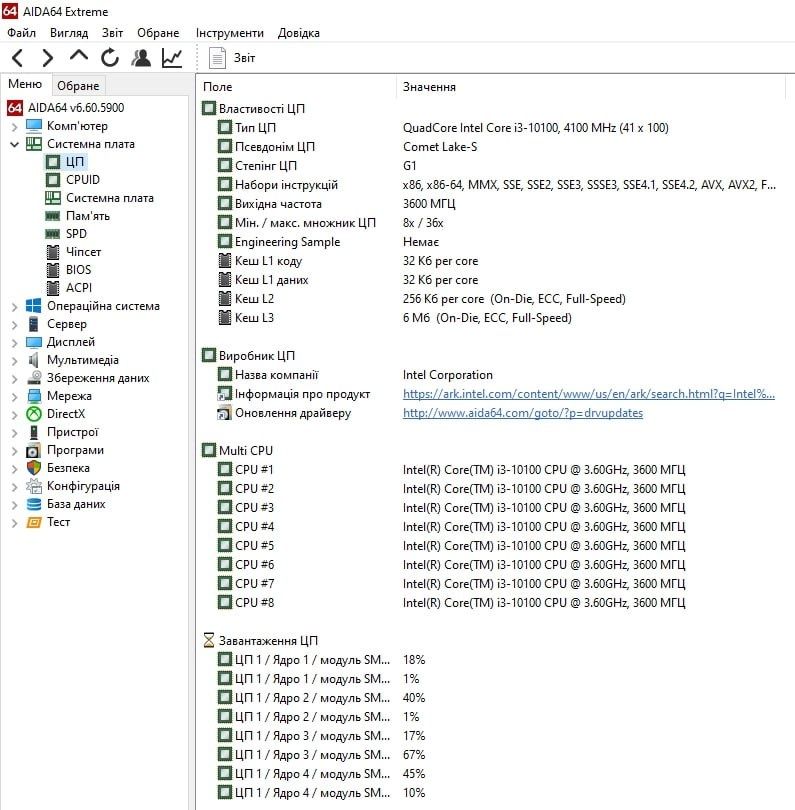Expand the Операційна система node
Screen dimensions: 795x810
pos(14,307)
